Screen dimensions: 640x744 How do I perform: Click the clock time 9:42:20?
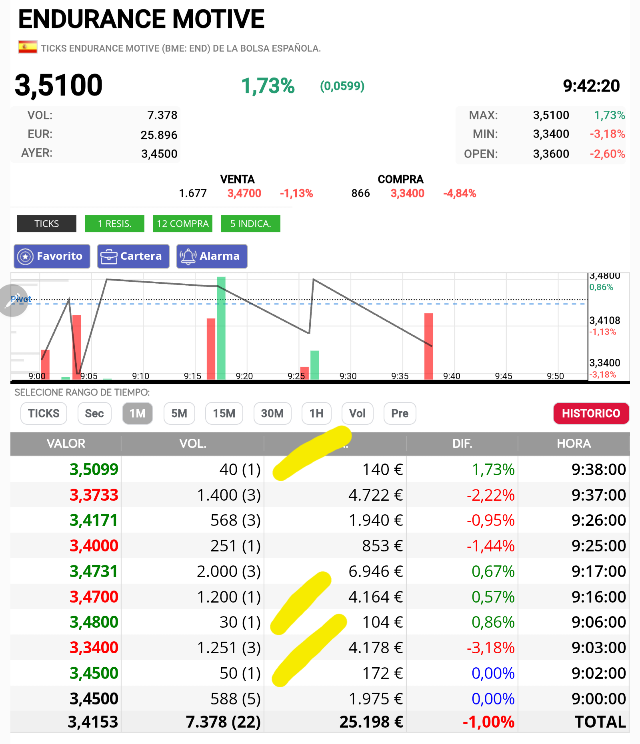591,86
